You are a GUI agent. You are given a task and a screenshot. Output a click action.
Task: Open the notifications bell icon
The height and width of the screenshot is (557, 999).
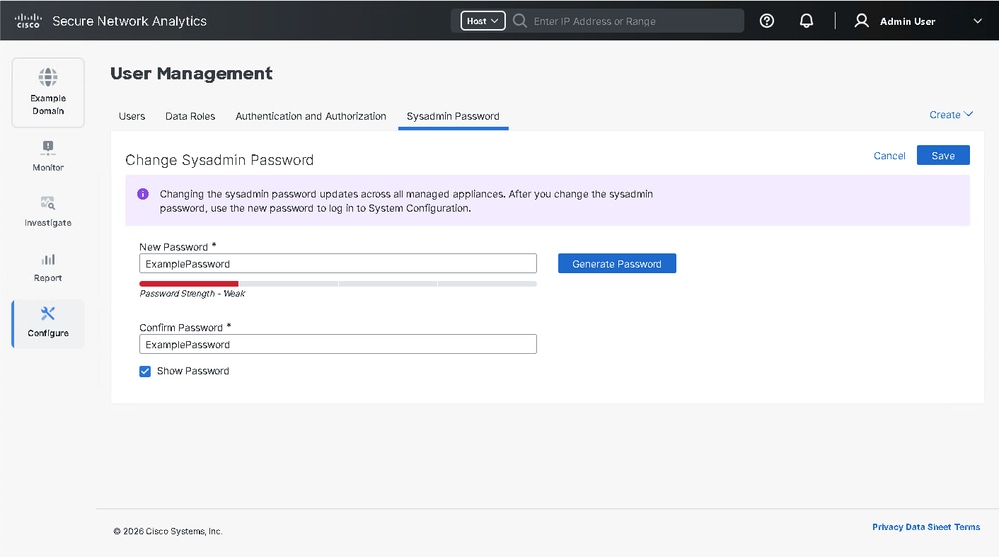(807, 21)
